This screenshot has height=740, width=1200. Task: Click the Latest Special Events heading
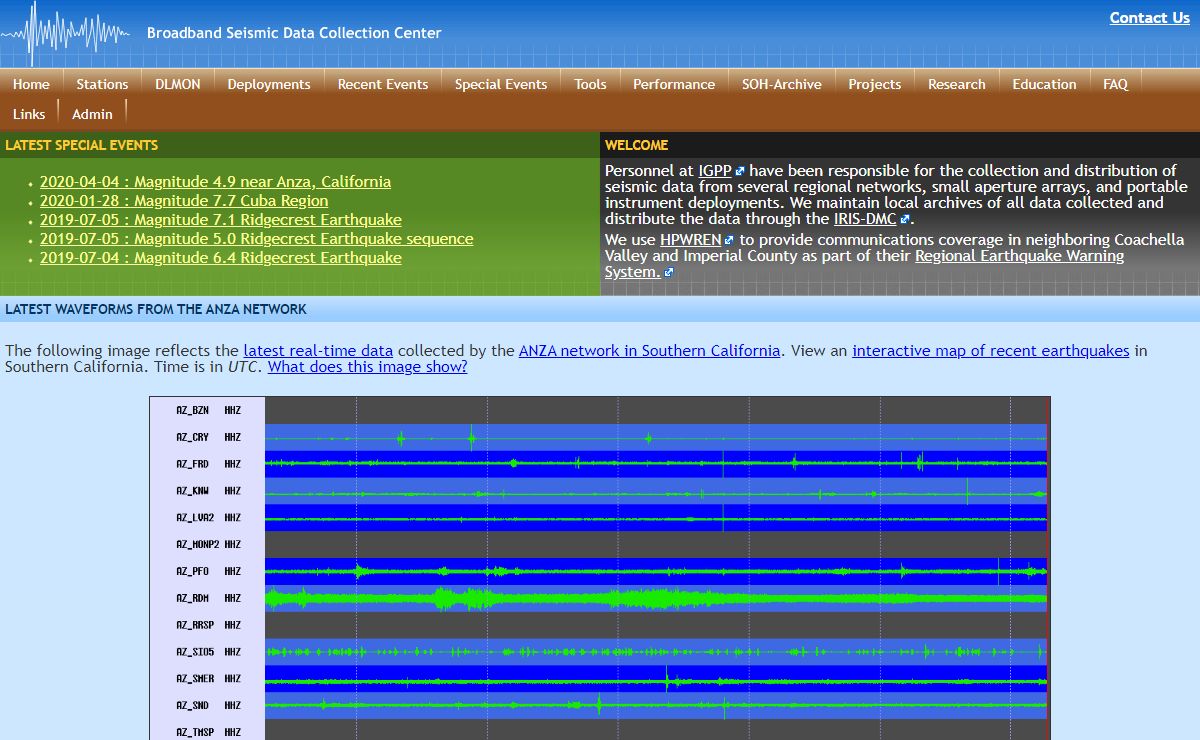coord(81,145)
